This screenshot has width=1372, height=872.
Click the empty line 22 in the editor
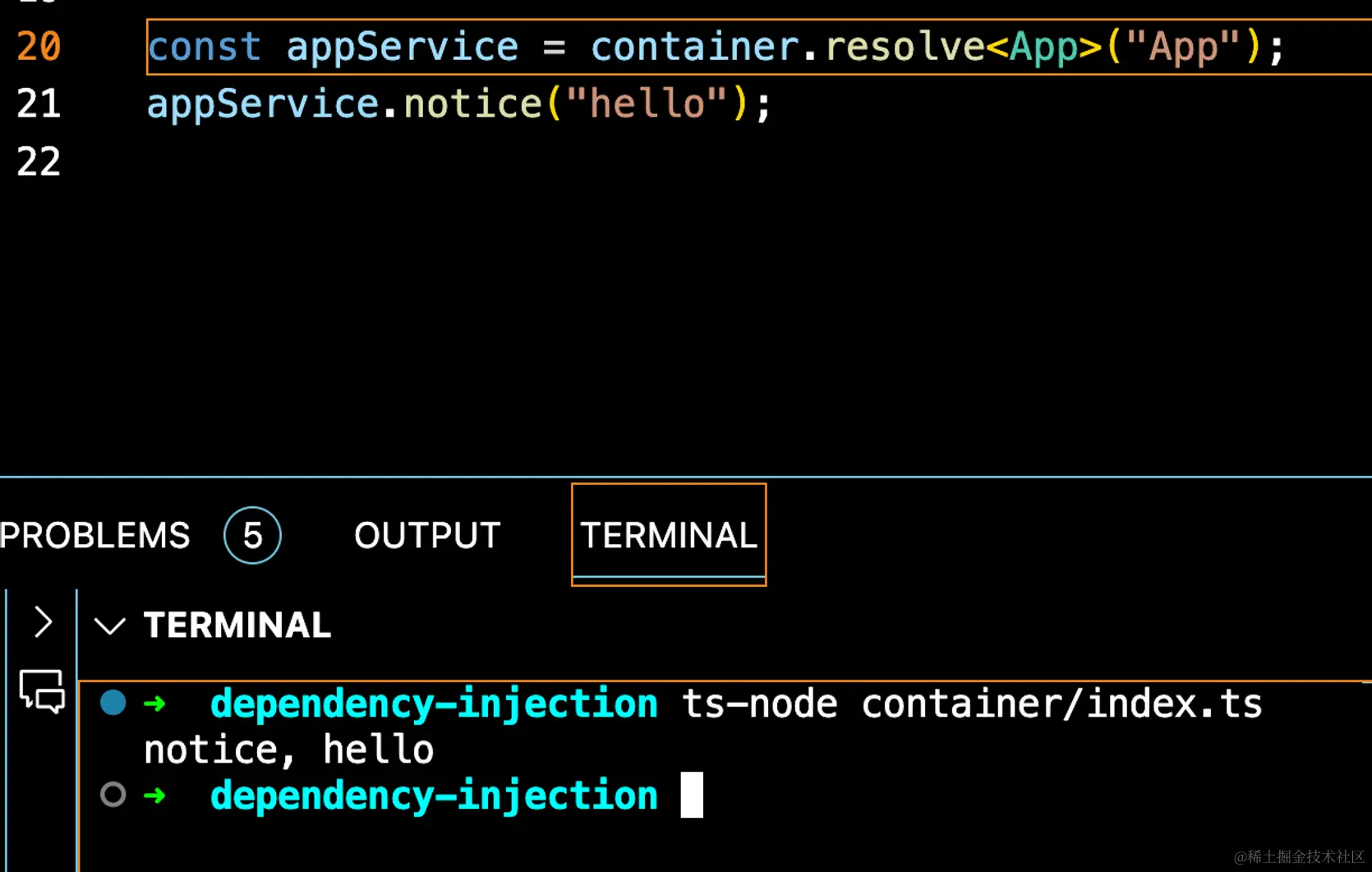coord(493,161)
